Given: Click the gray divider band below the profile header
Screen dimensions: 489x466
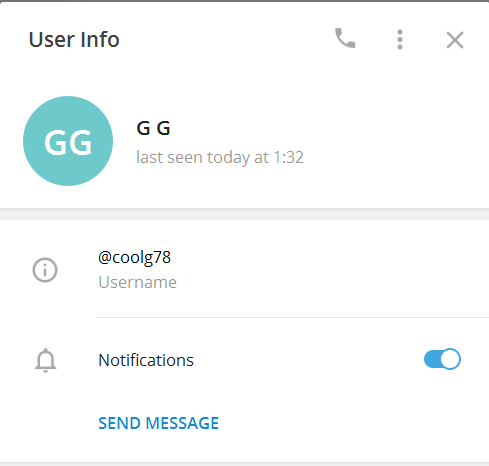Looking at the screenshot, I should [x=244, y=214].
